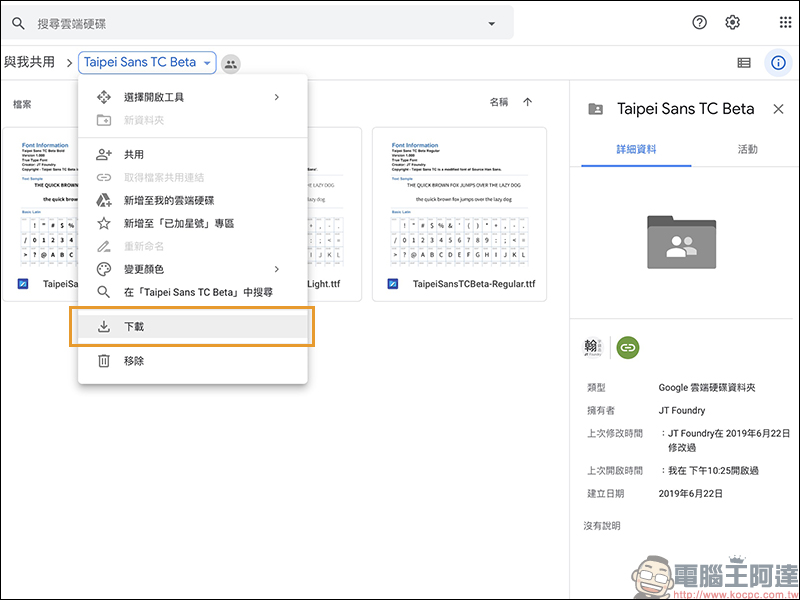Viewport: 800px width, 600px height.
Task: Focus the 搜尋雲端硬碟 search field
Action: [x=258, y=23]
